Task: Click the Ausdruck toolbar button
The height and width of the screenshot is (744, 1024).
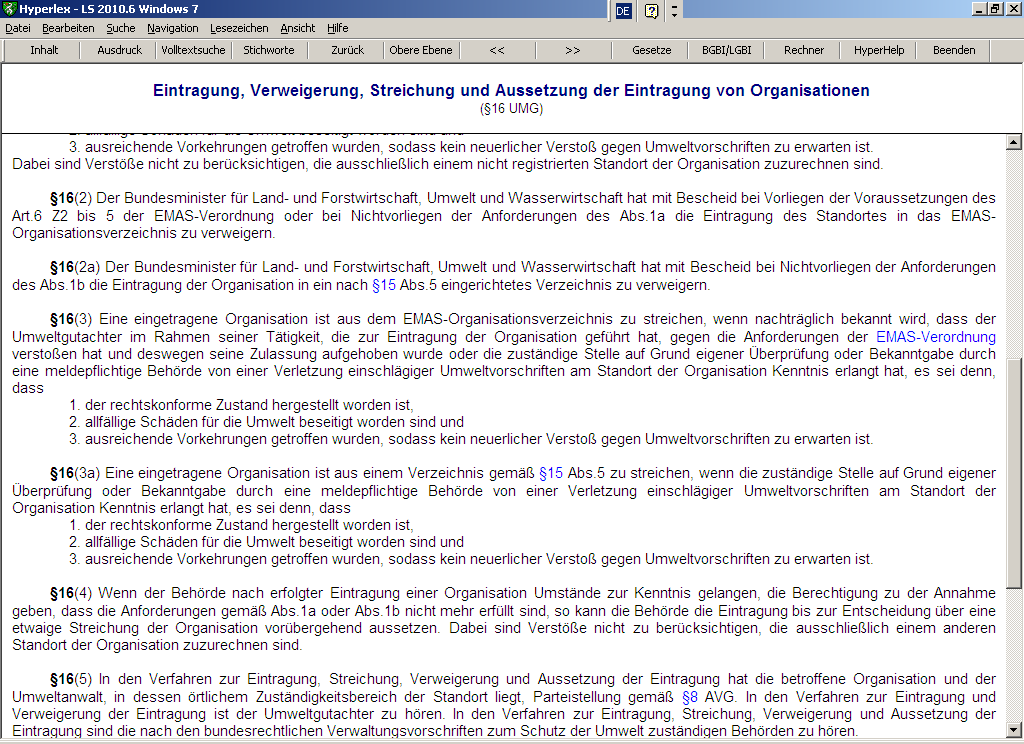Action: (x=120, y=50)
